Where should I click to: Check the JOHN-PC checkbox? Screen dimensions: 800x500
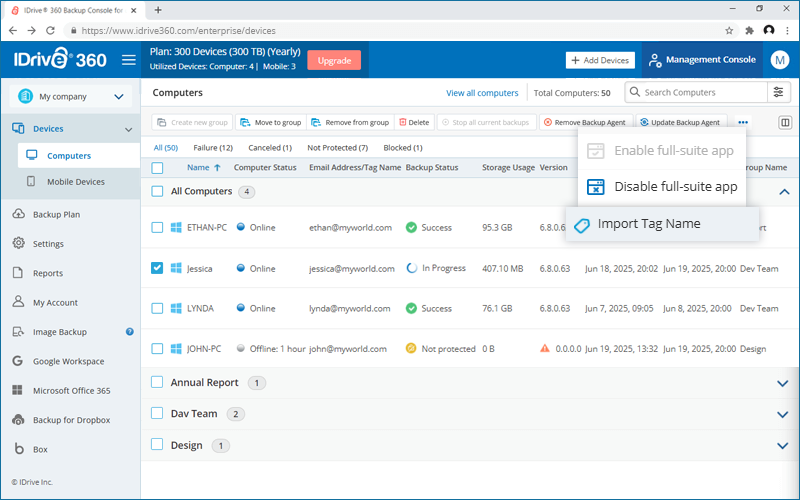click(x=157, y=348)
